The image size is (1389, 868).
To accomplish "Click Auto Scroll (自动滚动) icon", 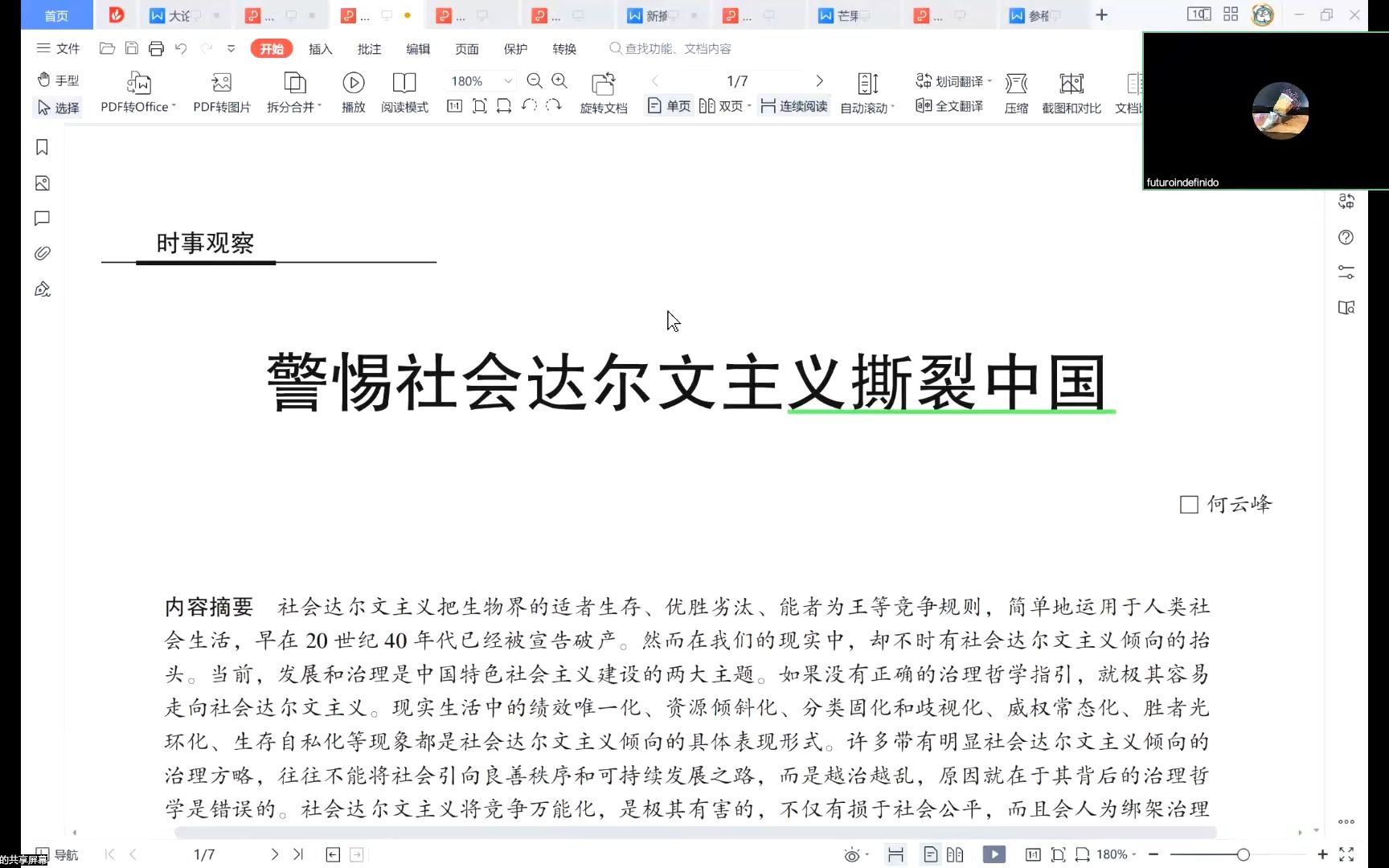I will click(x=869, y=84).
